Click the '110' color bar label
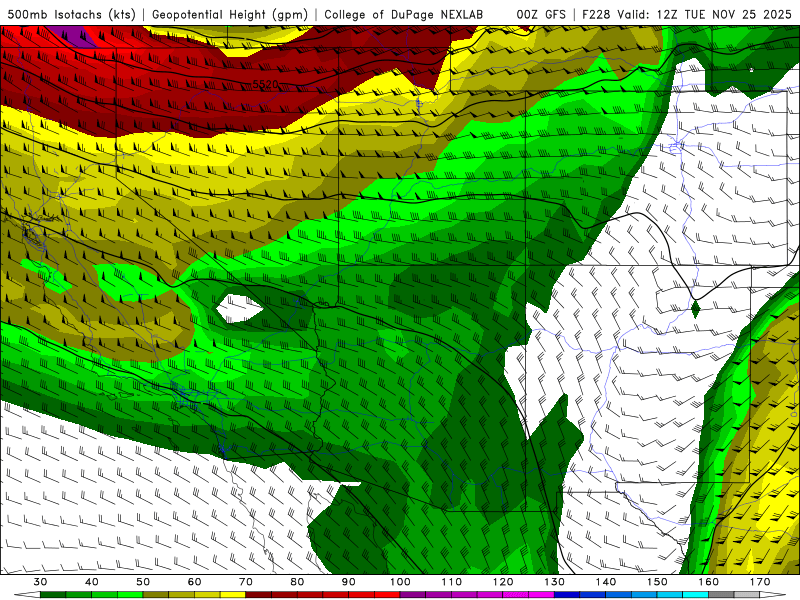Screen dimensions: 800x600 coord(452,582)
